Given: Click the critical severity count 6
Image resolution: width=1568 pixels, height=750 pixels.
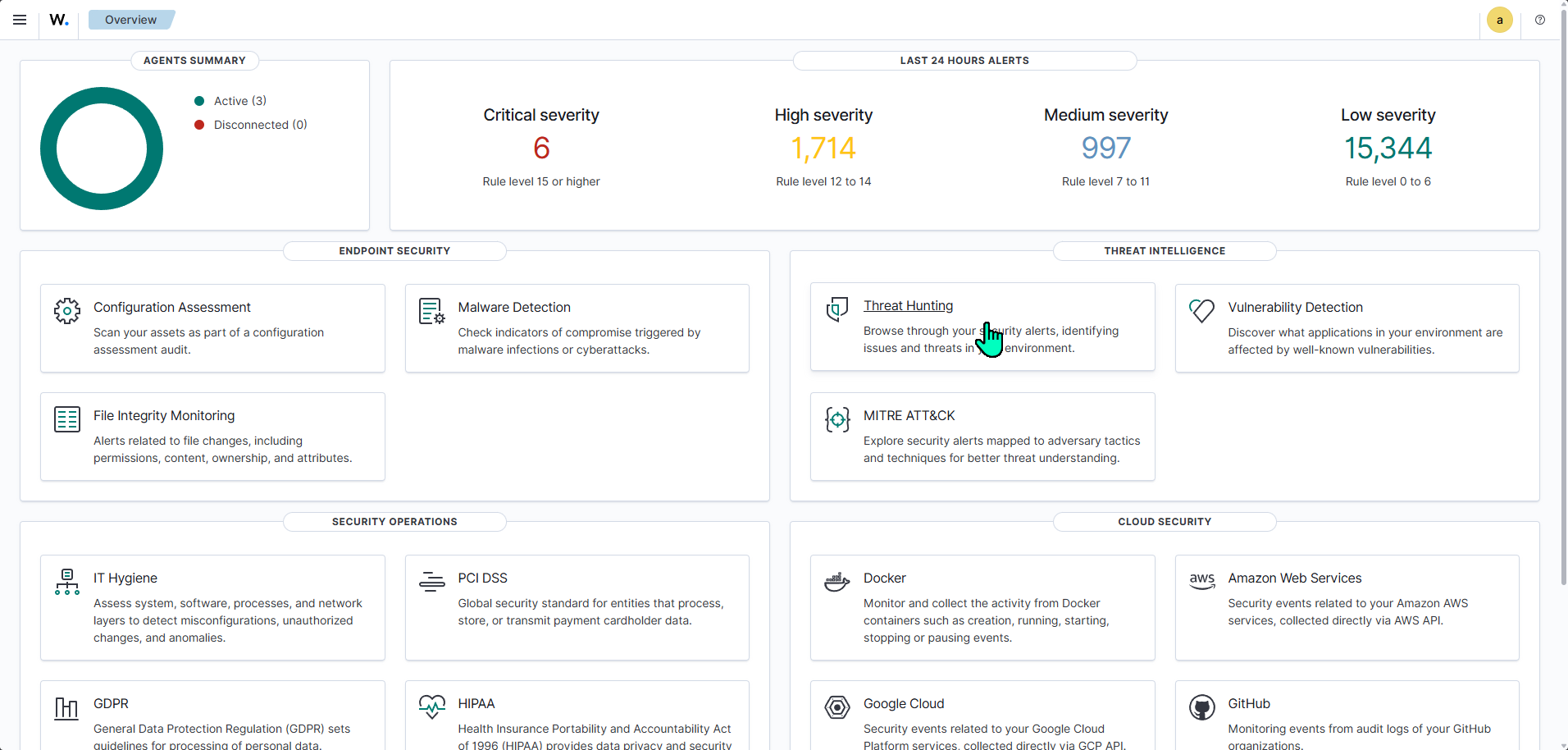Looking at the screenshot, I should pyautogui.click(x=541, y=148).
